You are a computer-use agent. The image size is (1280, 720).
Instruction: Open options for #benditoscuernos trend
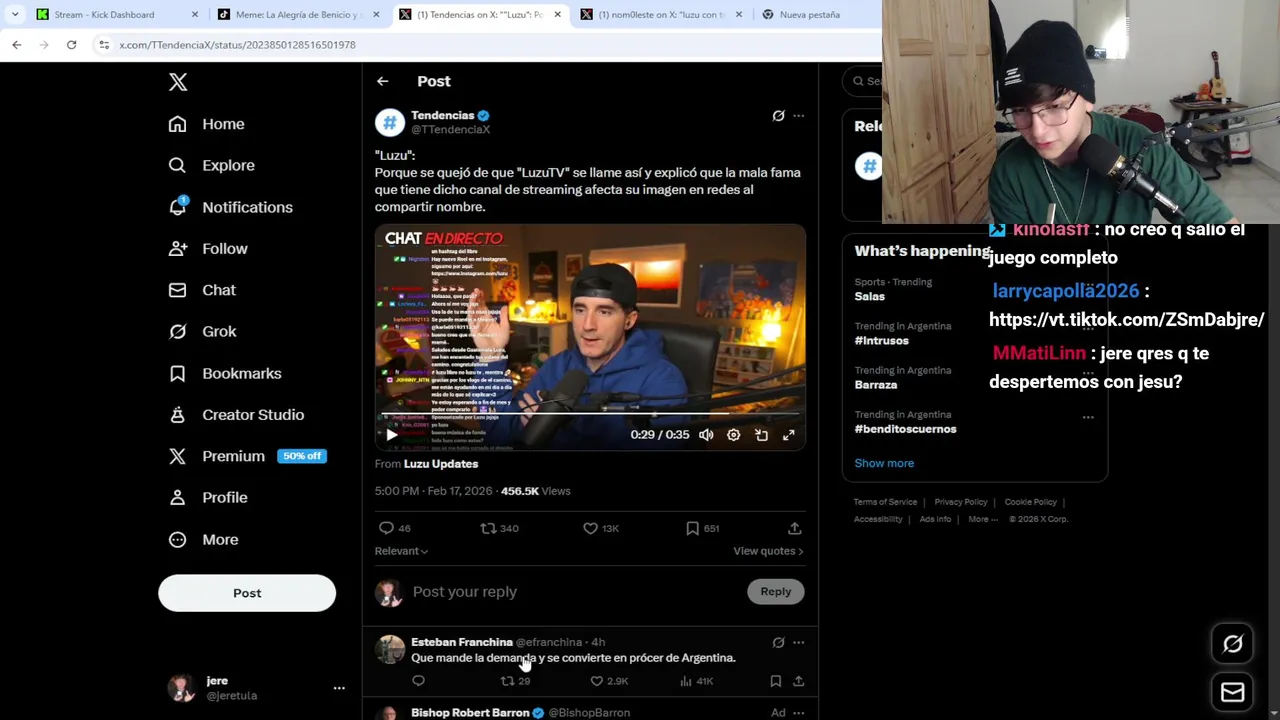pyautogui.click(x=1088, y=417)
